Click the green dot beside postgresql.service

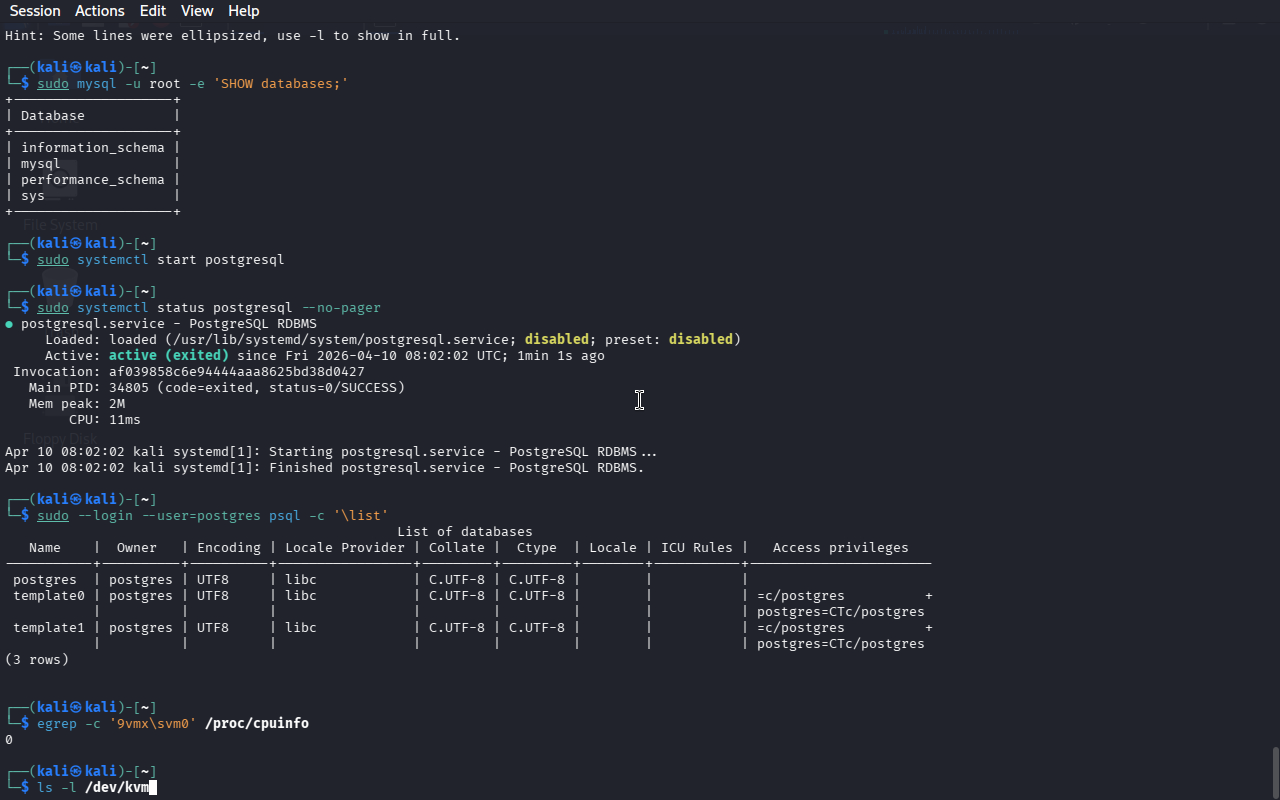tap(9, 324)
